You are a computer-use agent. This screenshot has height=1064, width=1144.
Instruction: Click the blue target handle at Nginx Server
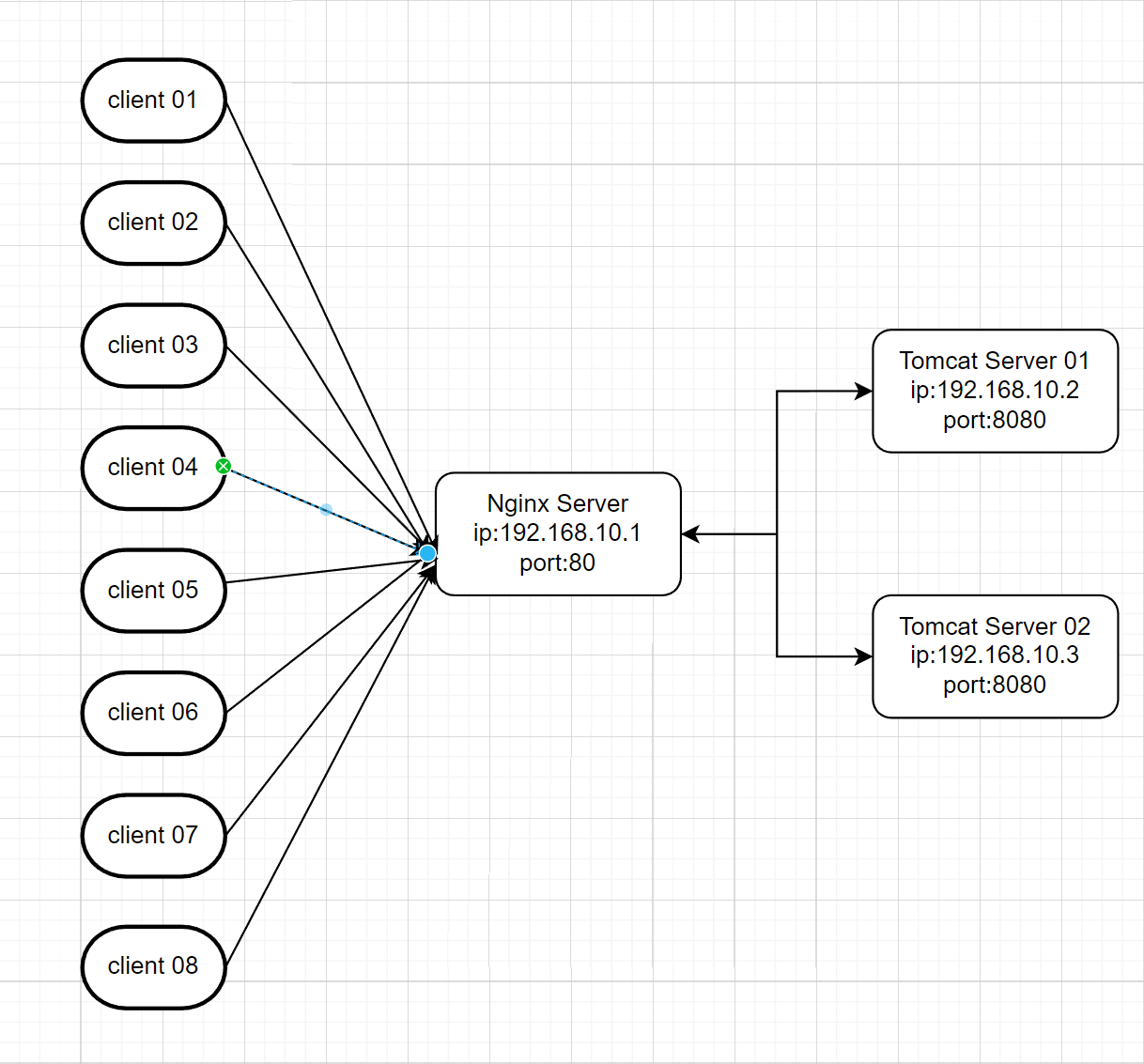[427, 553]
